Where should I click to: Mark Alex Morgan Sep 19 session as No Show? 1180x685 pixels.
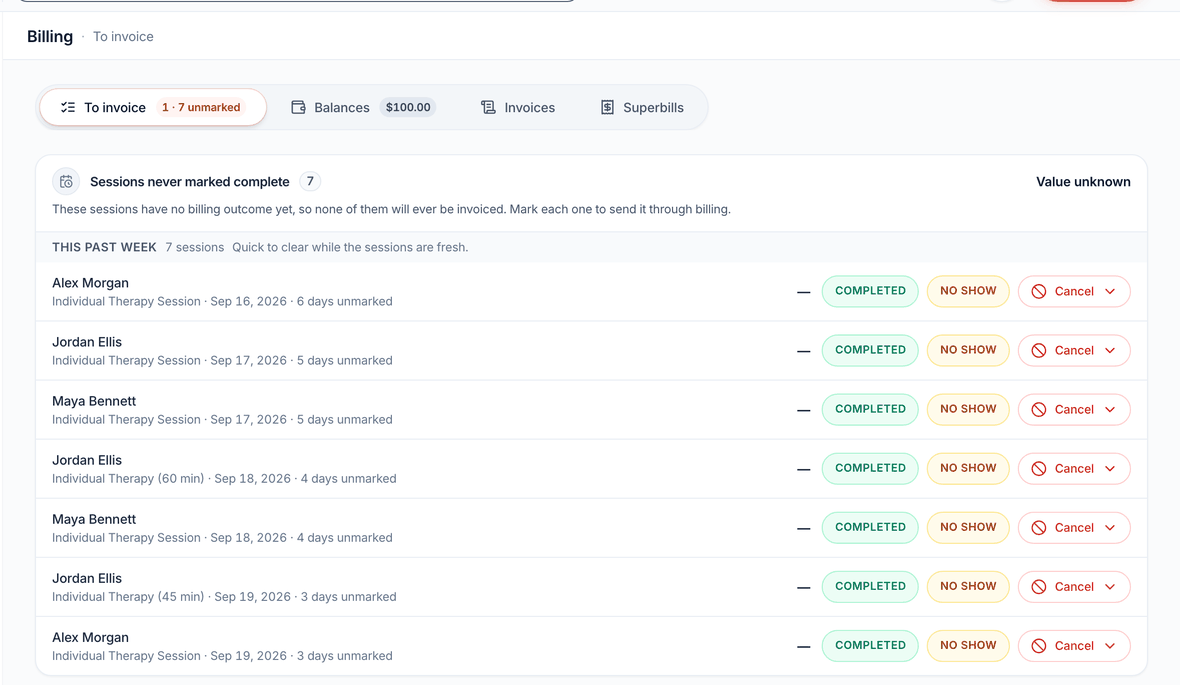coord(968,646)
